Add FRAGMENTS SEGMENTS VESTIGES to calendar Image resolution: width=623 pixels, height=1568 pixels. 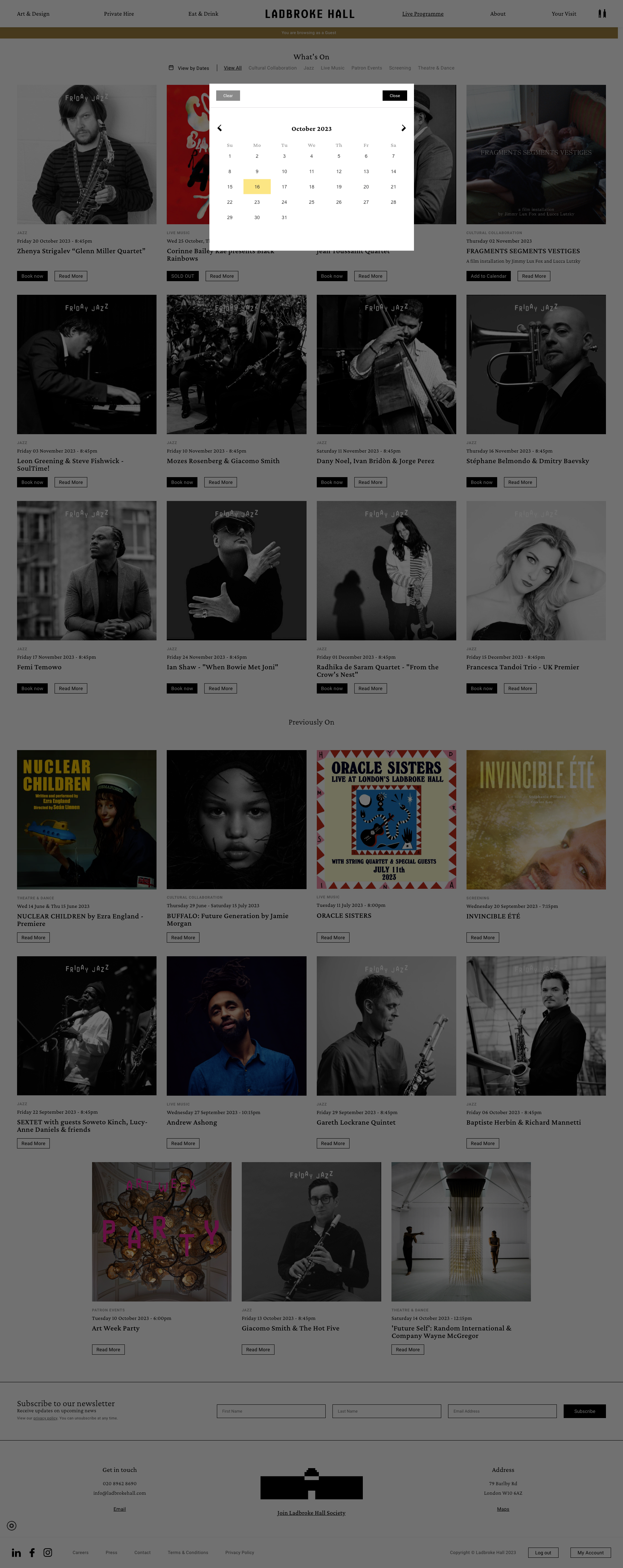coord(488,276)
